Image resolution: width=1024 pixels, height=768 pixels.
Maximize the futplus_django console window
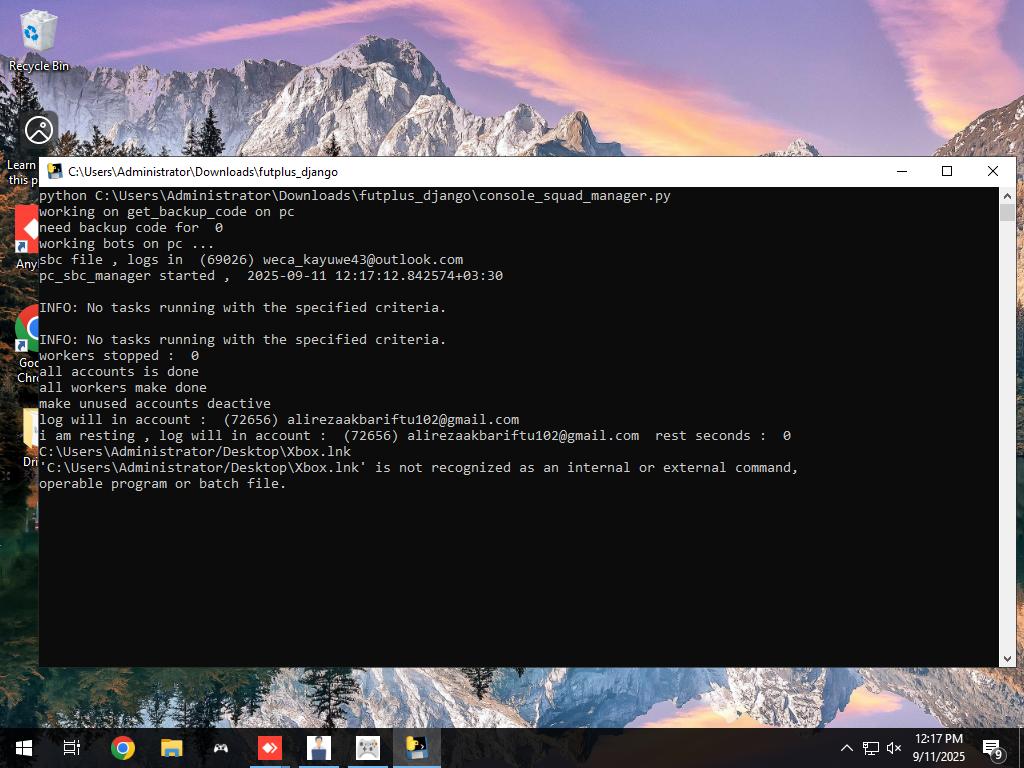[947, 171]
